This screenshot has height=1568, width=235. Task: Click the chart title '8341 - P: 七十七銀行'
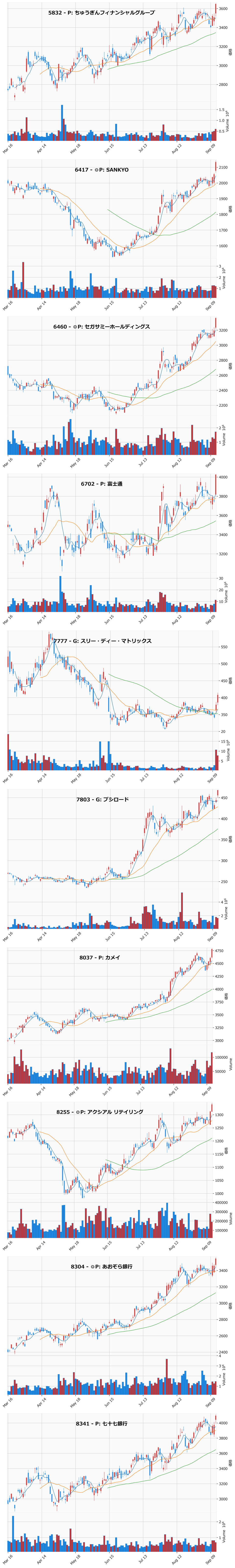[102, 1424]
